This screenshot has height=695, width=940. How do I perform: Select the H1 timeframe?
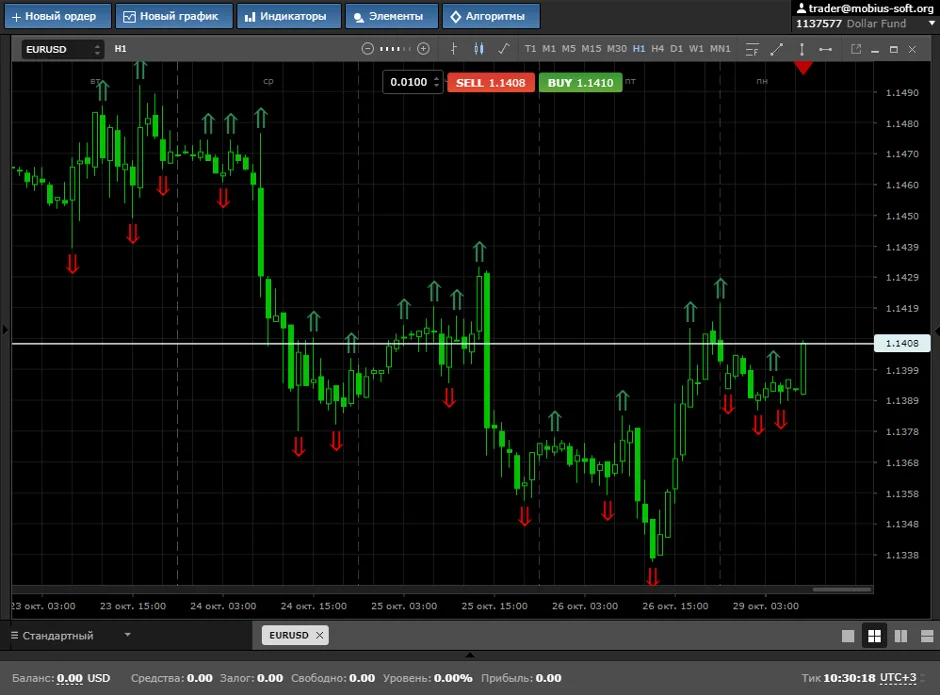[639, 49]
